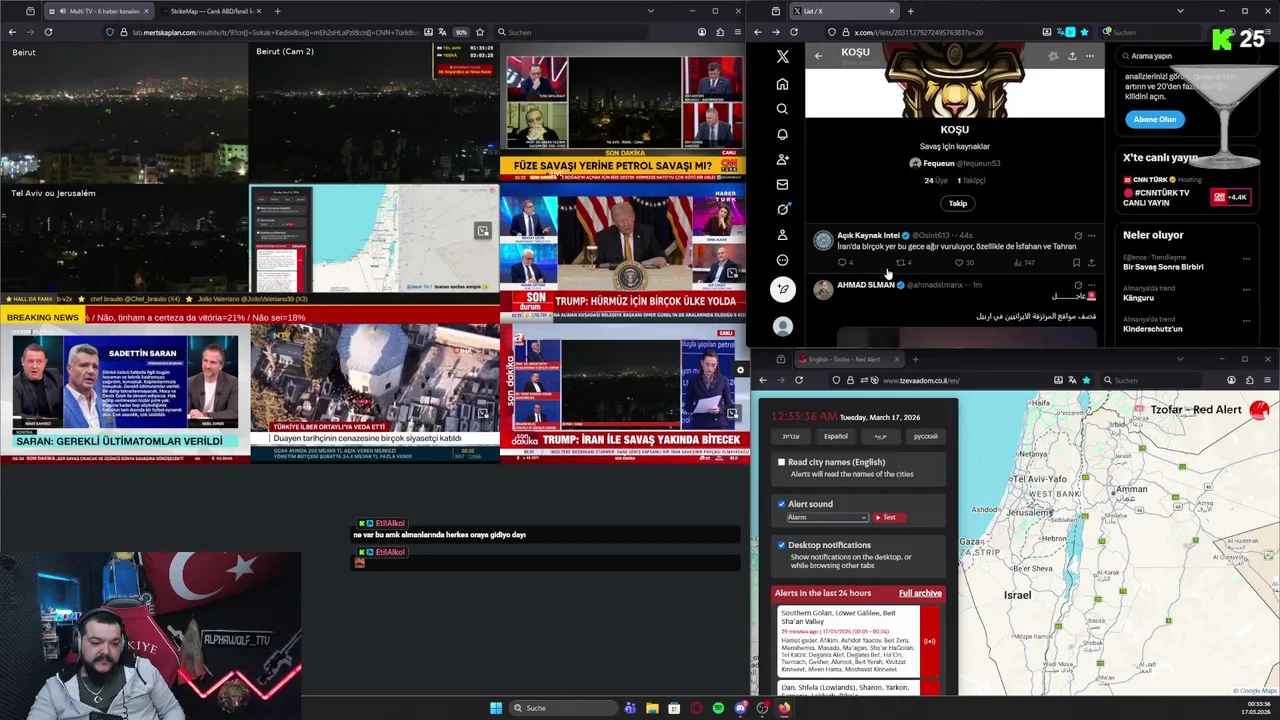The image size is (1280, 720).
Task: Click the Windows taskbar Suche search box
Action: (x=562, y=708)
